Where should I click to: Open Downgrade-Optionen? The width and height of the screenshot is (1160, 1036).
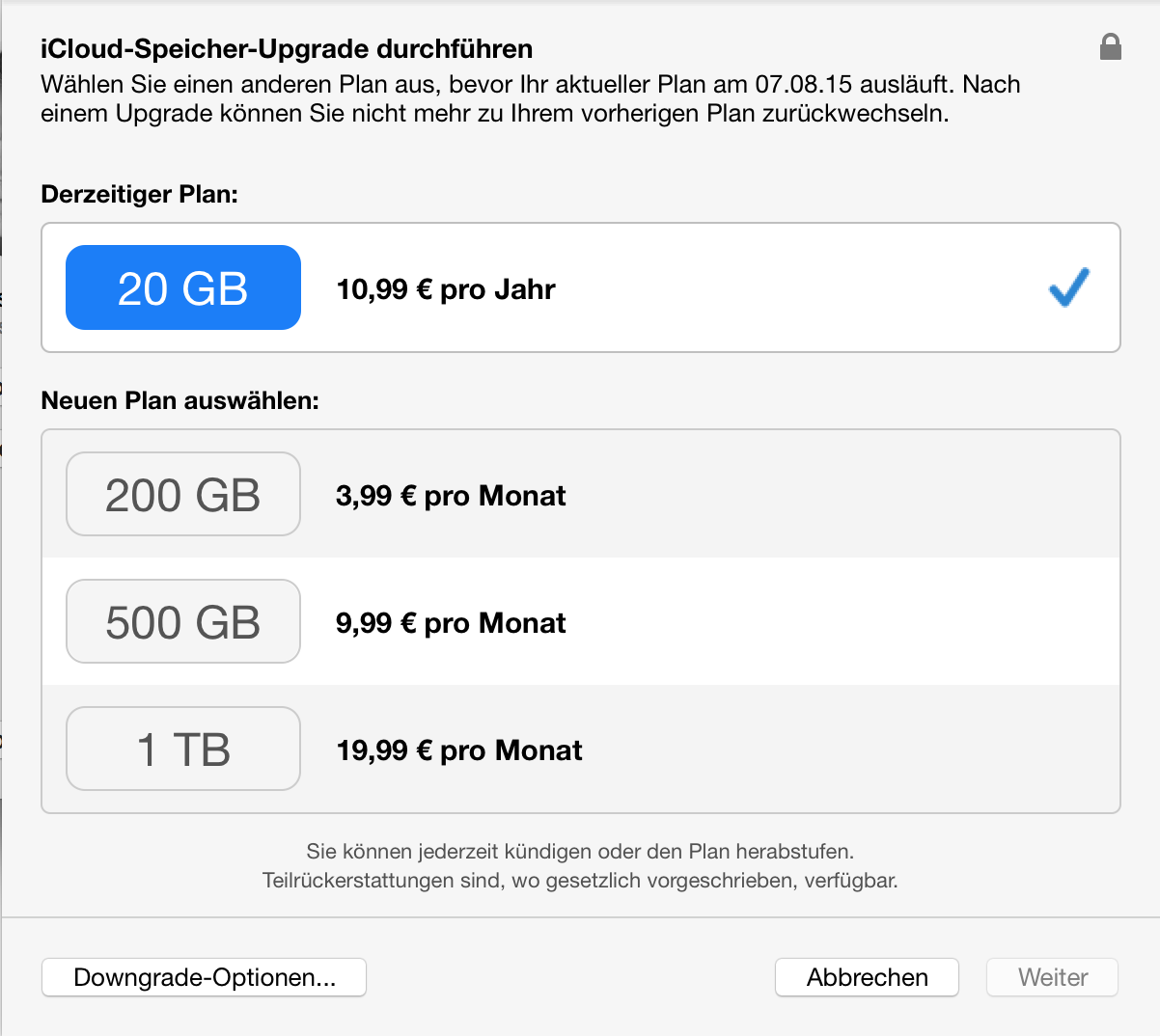pyautogui.click(x=205, y=977)
